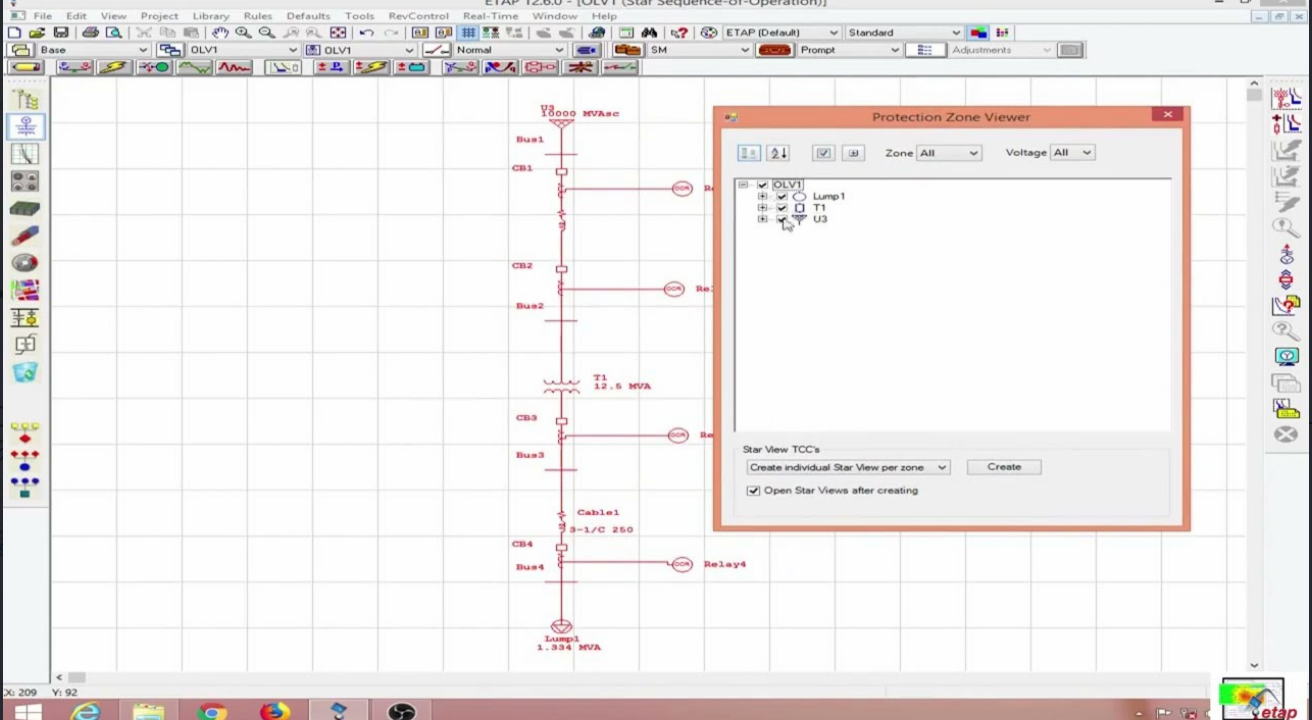The image size is (1312, 720).
Task: Select the Lump1 load symbol on the diagram
Action: [x=562, y=627]
